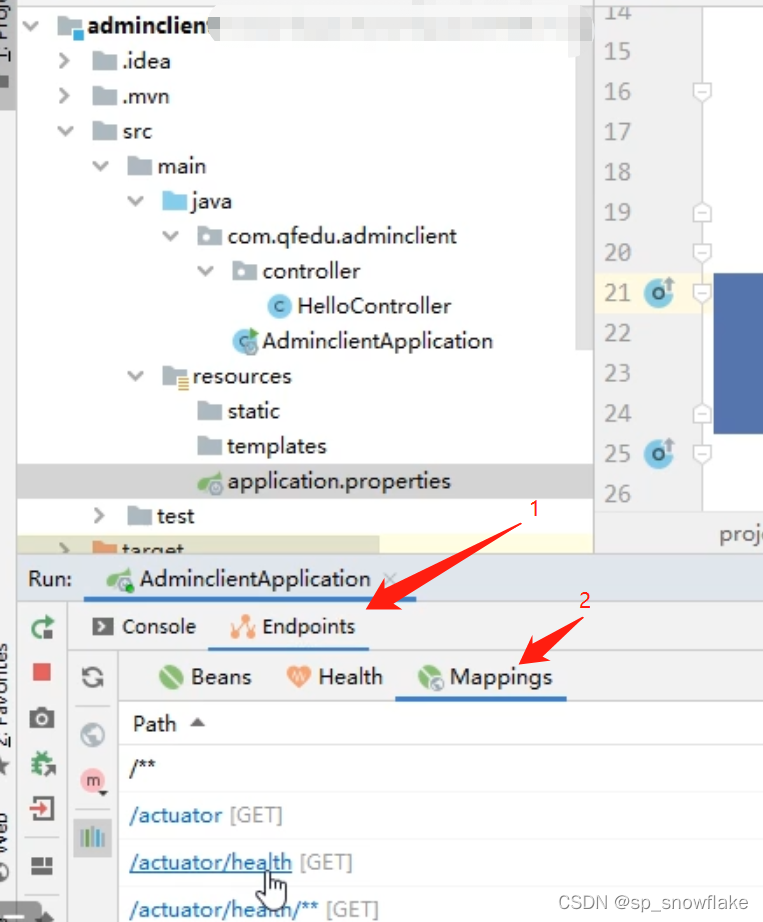Collapse the code fold marker at line 16

[702, 91]
